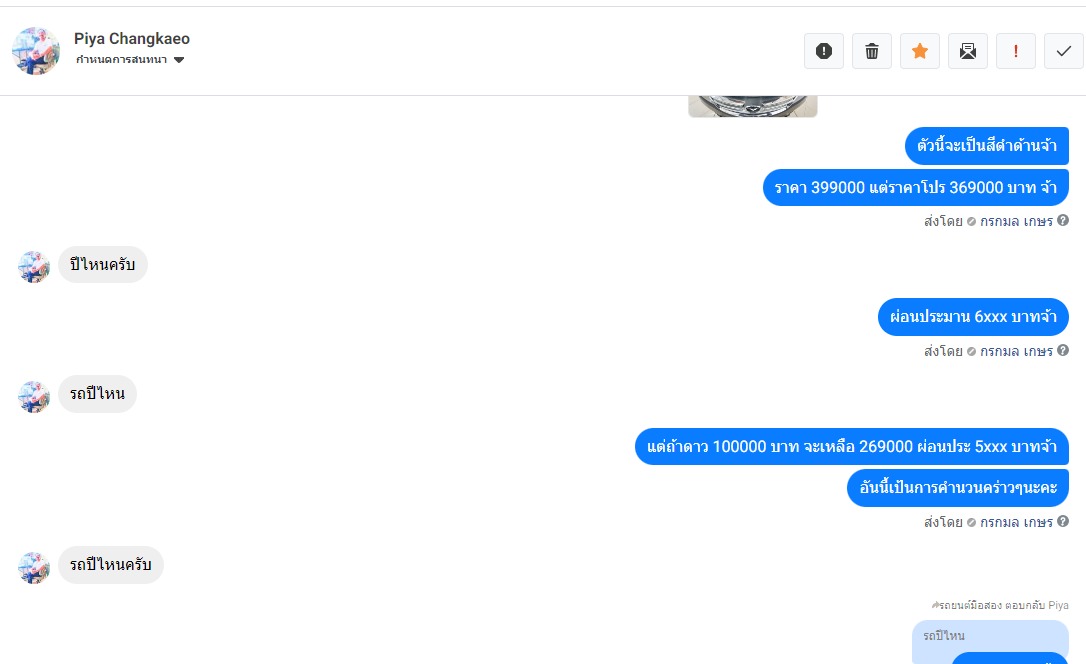Select the ราคา 399000 price message bubble

(916, 188)
